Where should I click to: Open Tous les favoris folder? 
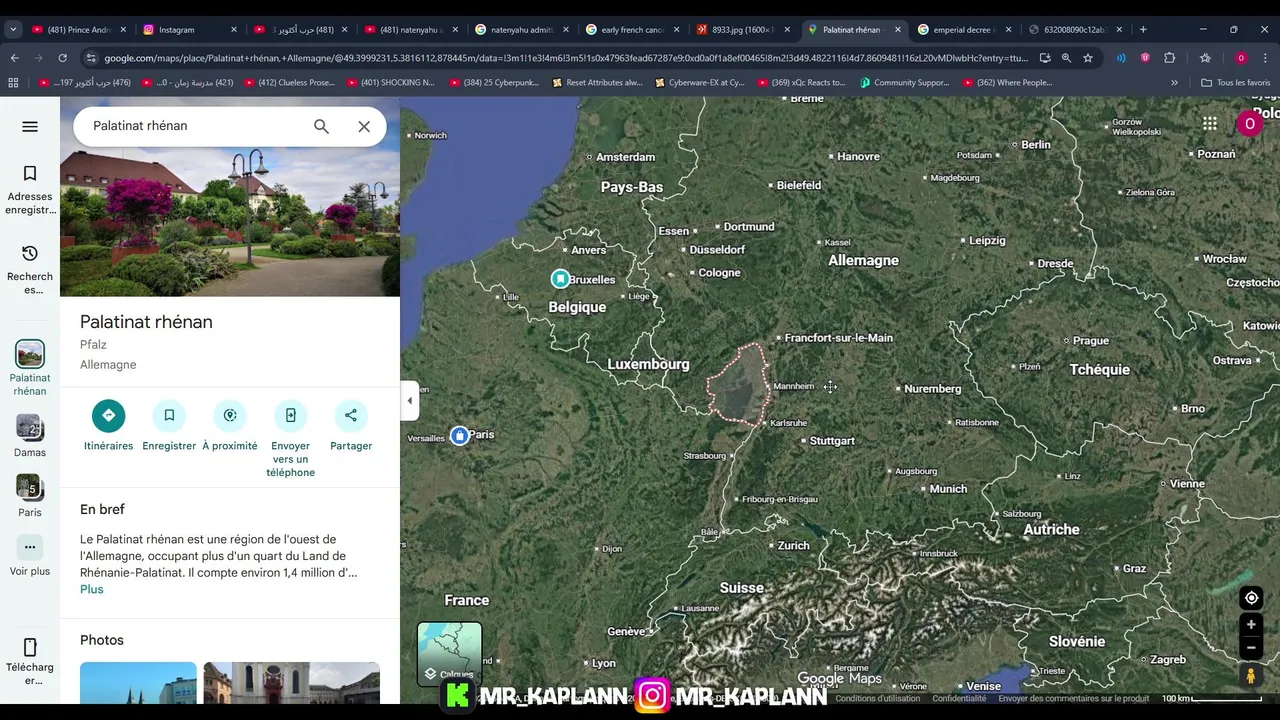click(x=1236, y=83)
